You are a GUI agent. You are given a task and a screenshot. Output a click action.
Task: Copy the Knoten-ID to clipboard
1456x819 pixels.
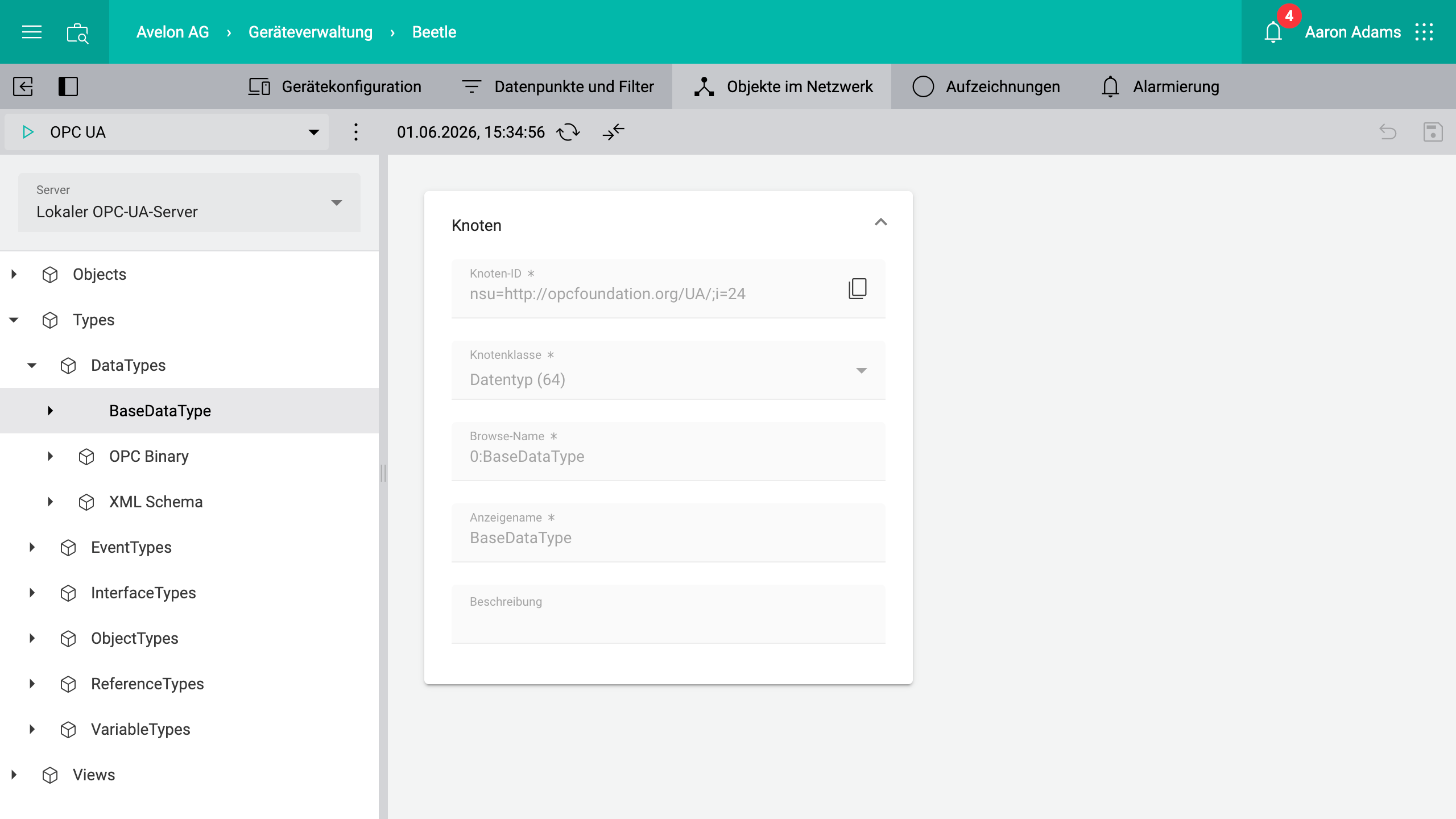coord(858,289)
